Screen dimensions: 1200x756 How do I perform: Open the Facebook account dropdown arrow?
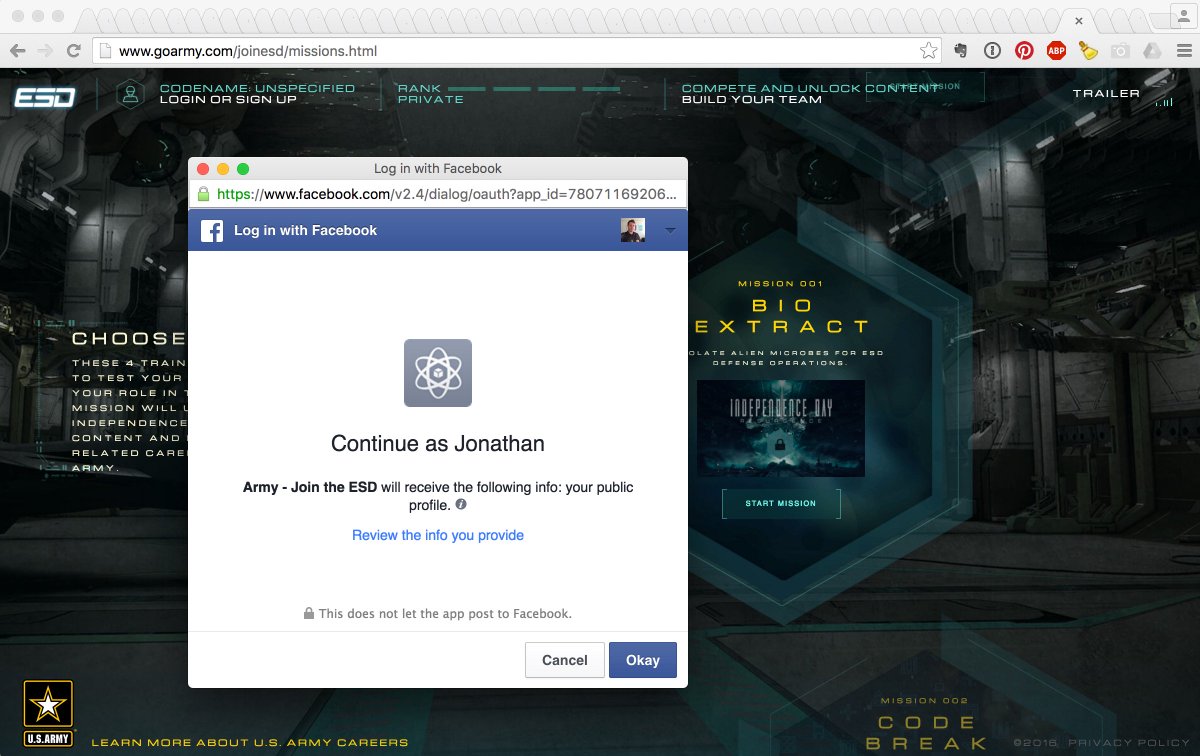(670, 231)
